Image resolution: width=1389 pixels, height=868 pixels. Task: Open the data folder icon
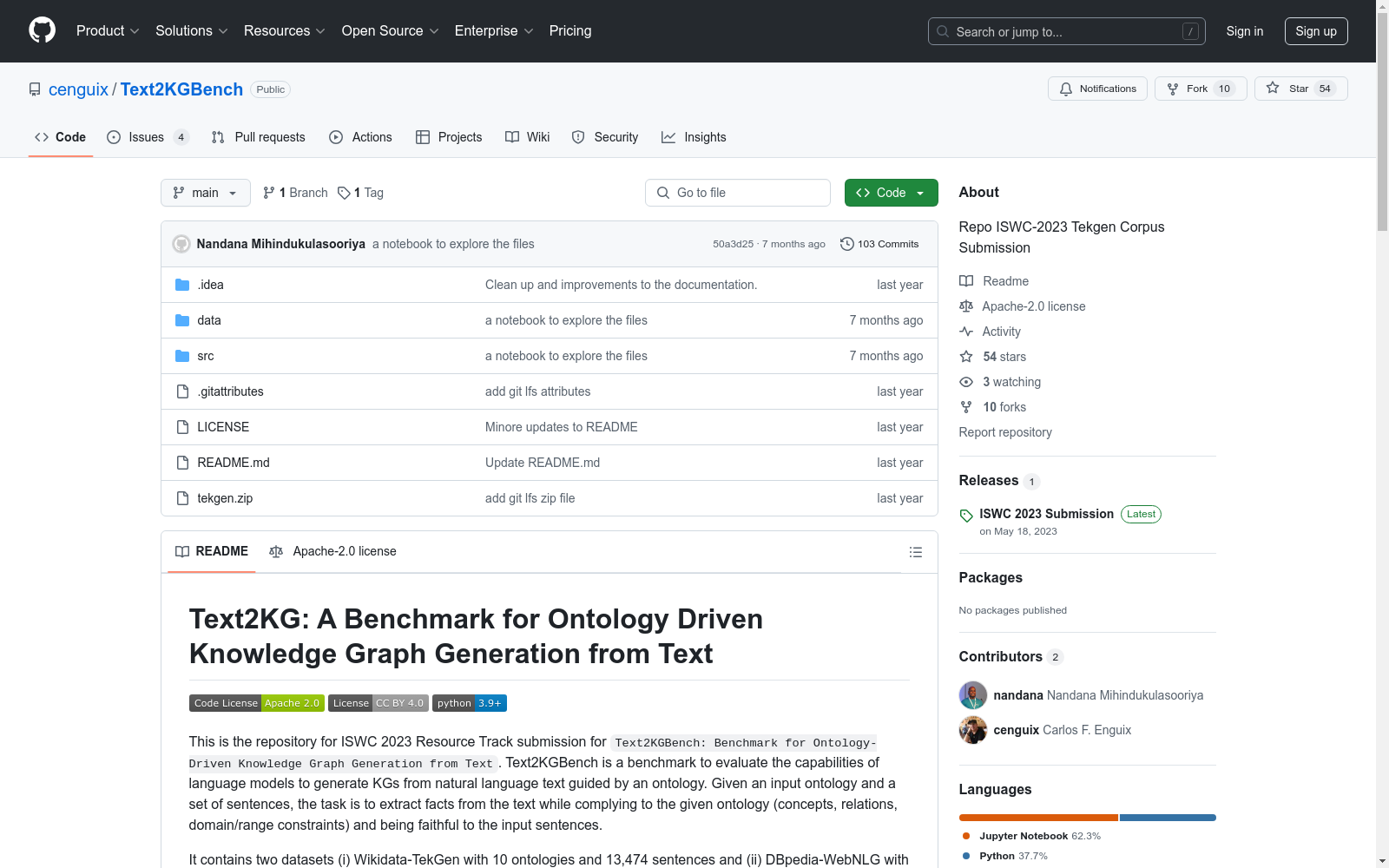182,320
